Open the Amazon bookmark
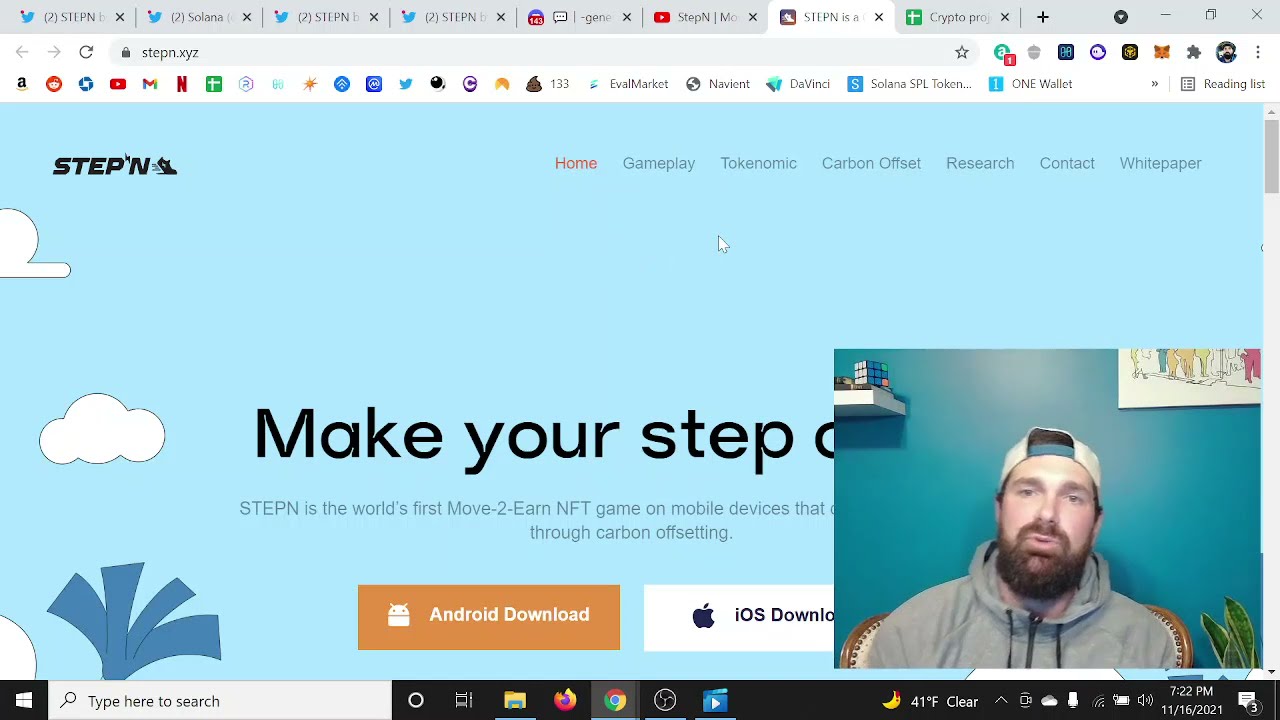Viewport: 1280px width, 720px height. point(22,84)
